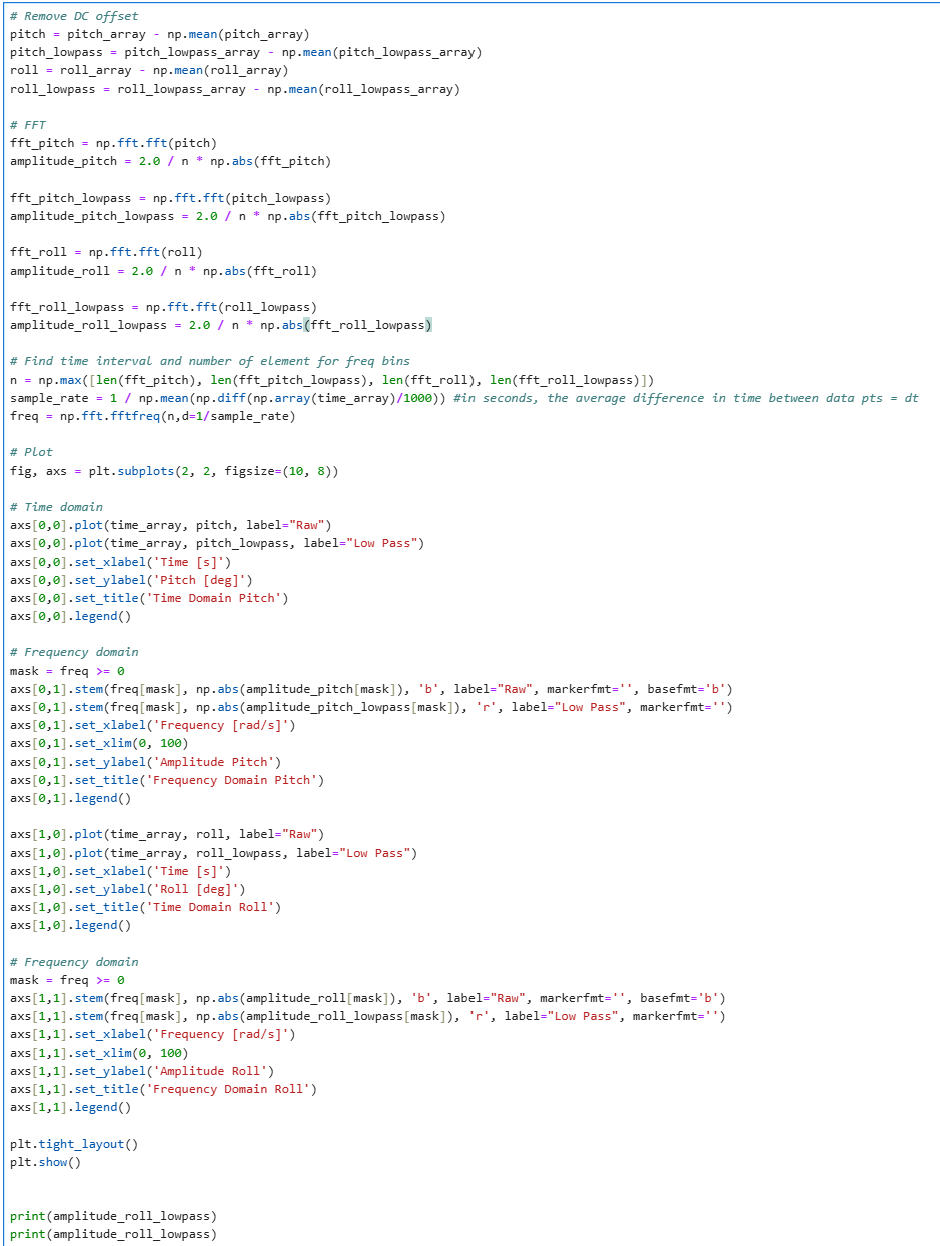
Task: Click the set_ylabel('Roll [deg]') line
Action: [x=128, y=889]
